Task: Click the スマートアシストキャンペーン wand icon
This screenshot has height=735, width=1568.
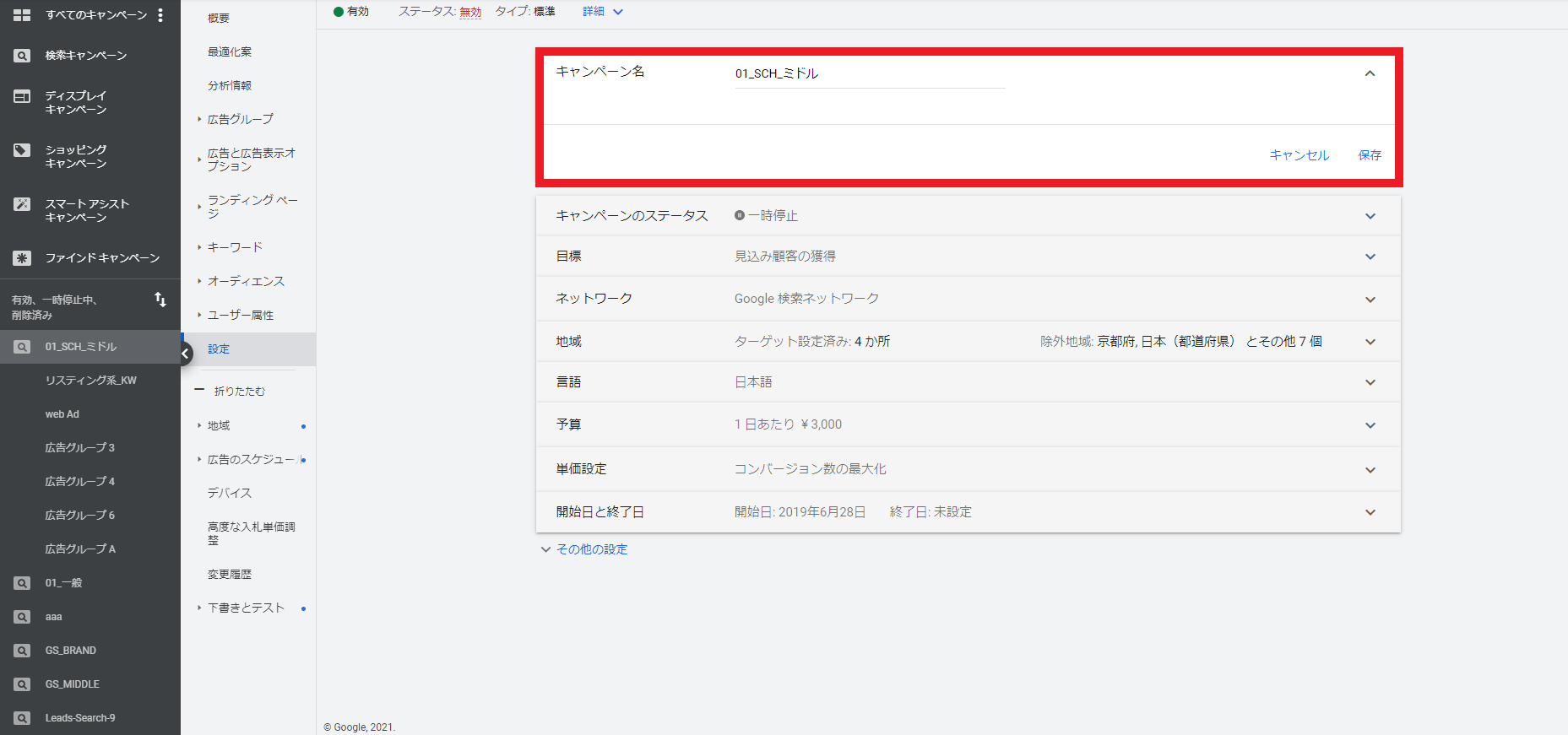Action: 22,204
